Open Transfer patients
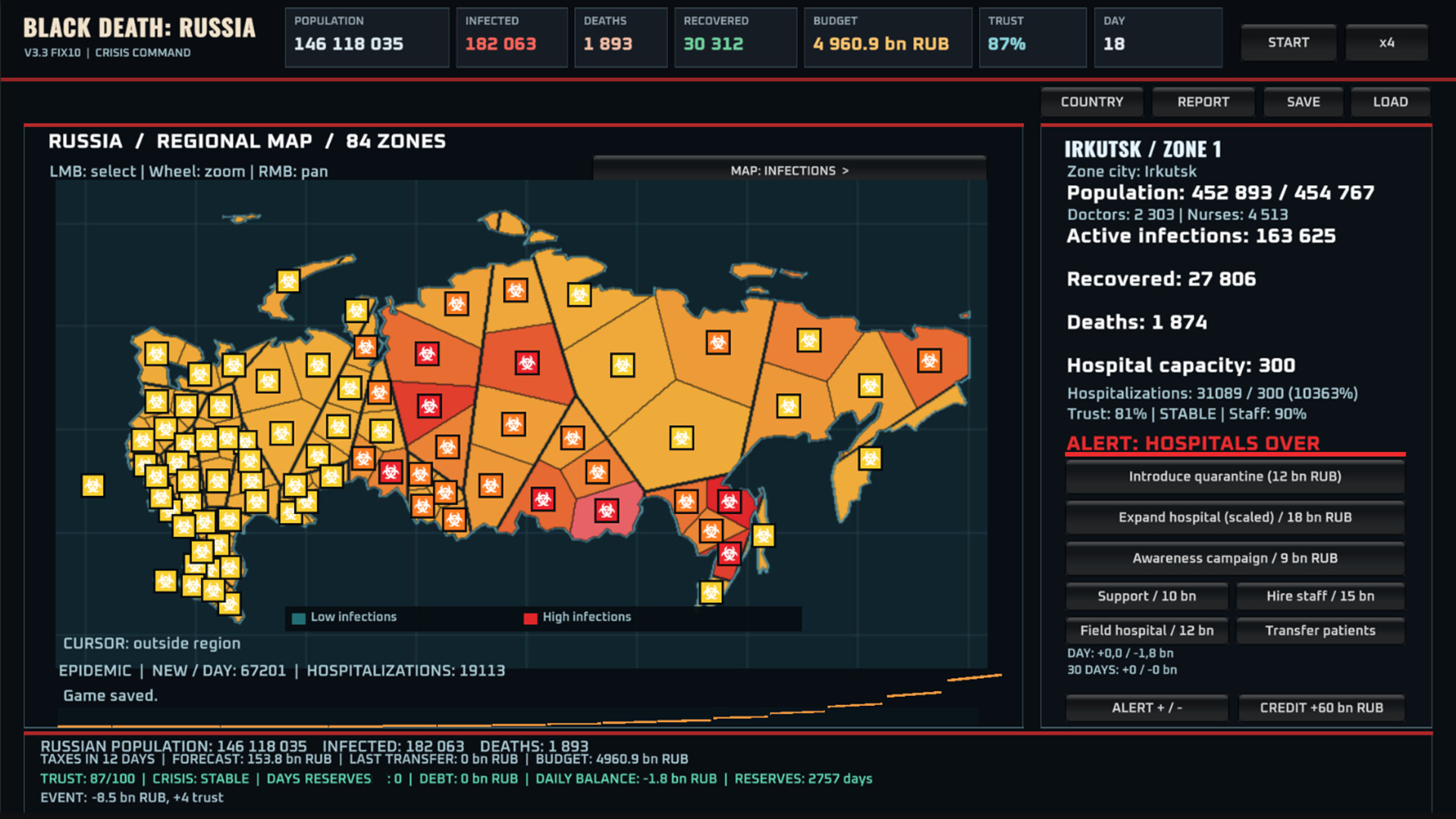Viewport: 1456px width, 819px height. 1320,630
